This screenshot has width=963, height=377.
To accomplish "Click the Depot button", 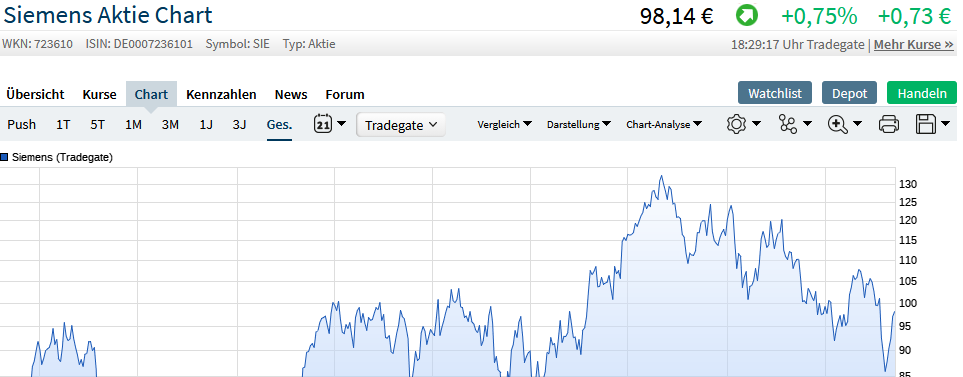I will [x=849, y=93].
